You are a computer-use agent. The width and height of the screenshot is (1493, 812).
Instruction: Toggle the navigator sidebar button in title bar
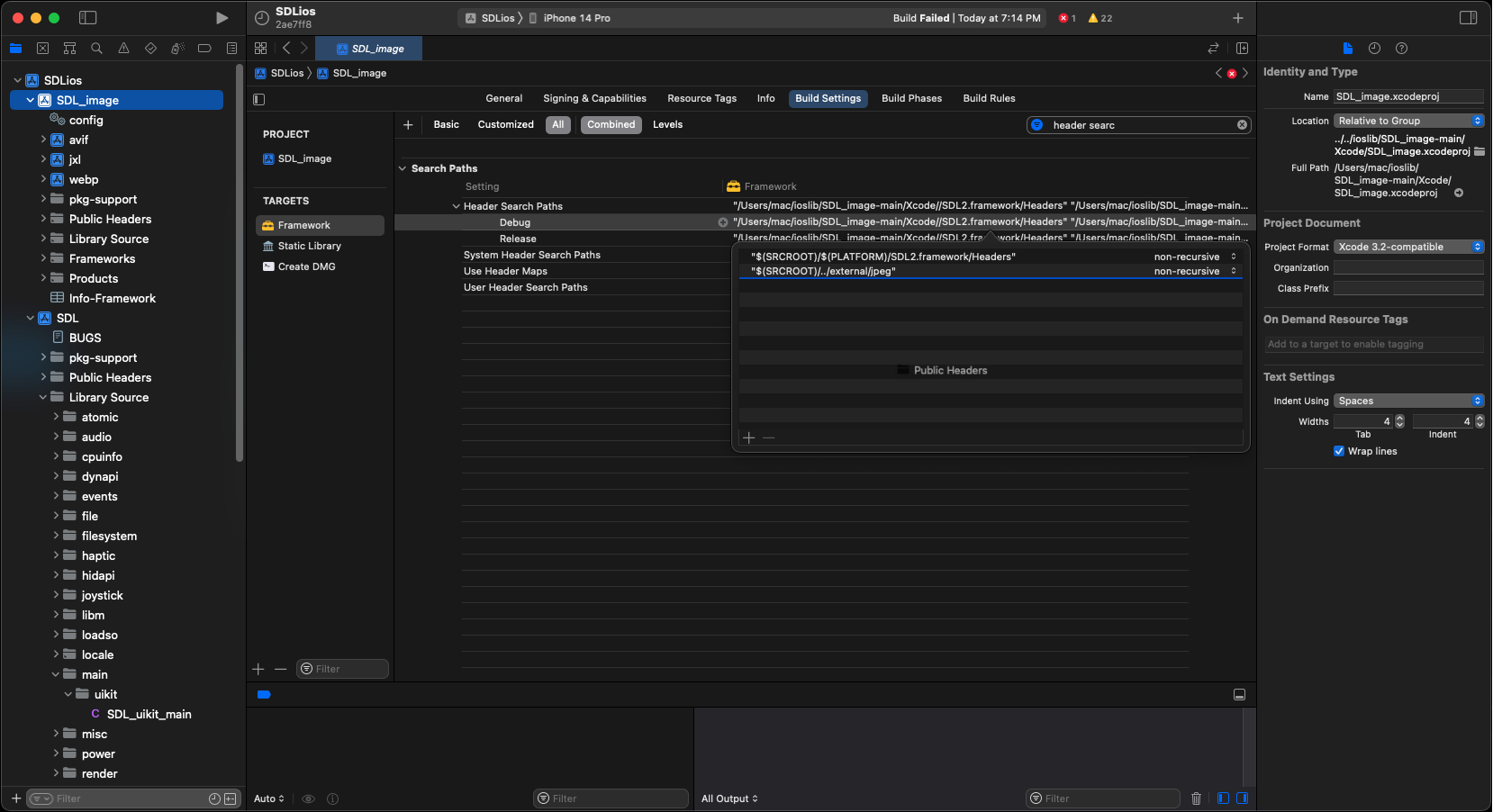87,18
